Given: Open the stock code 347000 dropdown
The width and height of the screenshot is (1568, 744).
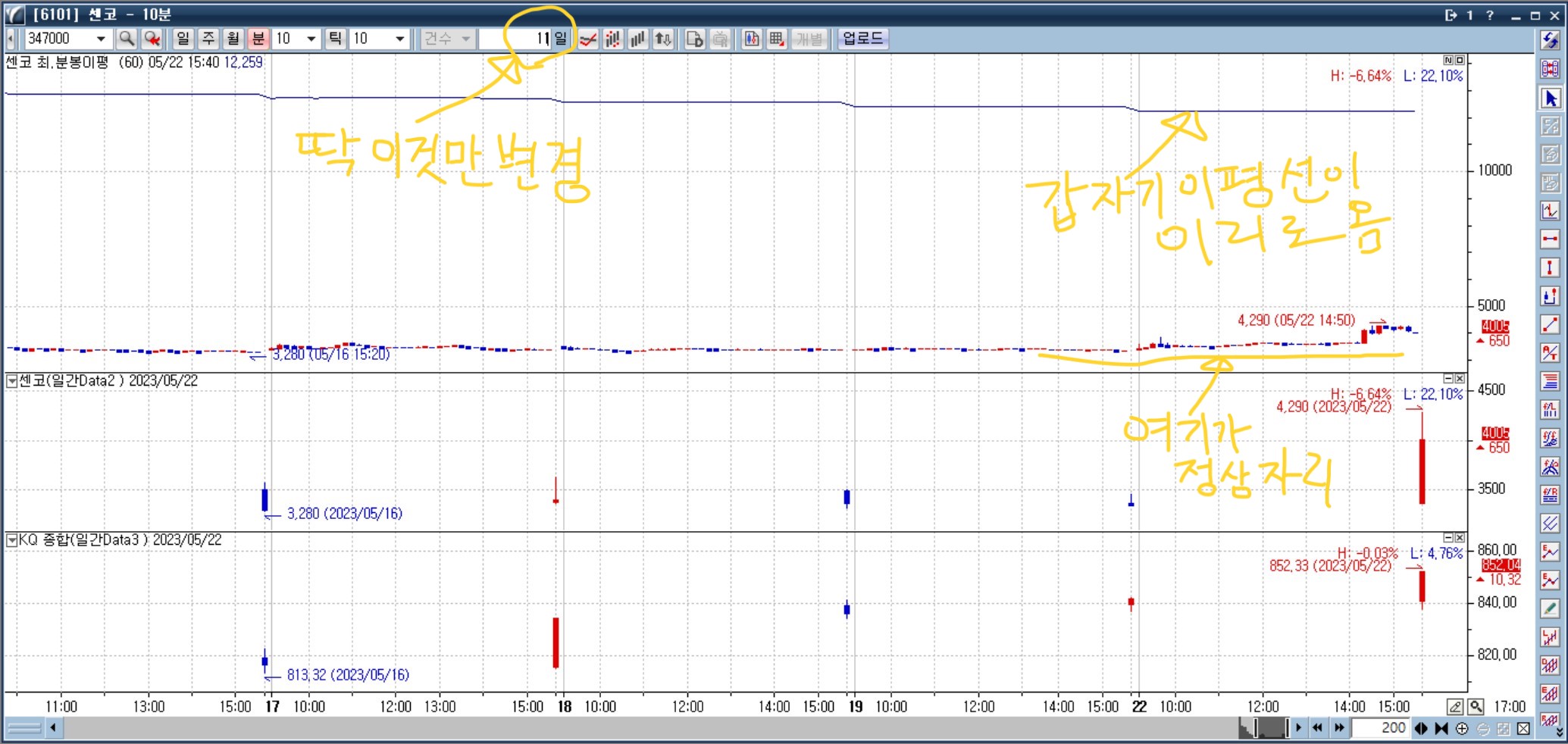Looking at the screenshot, I should [x=100, y=39].
